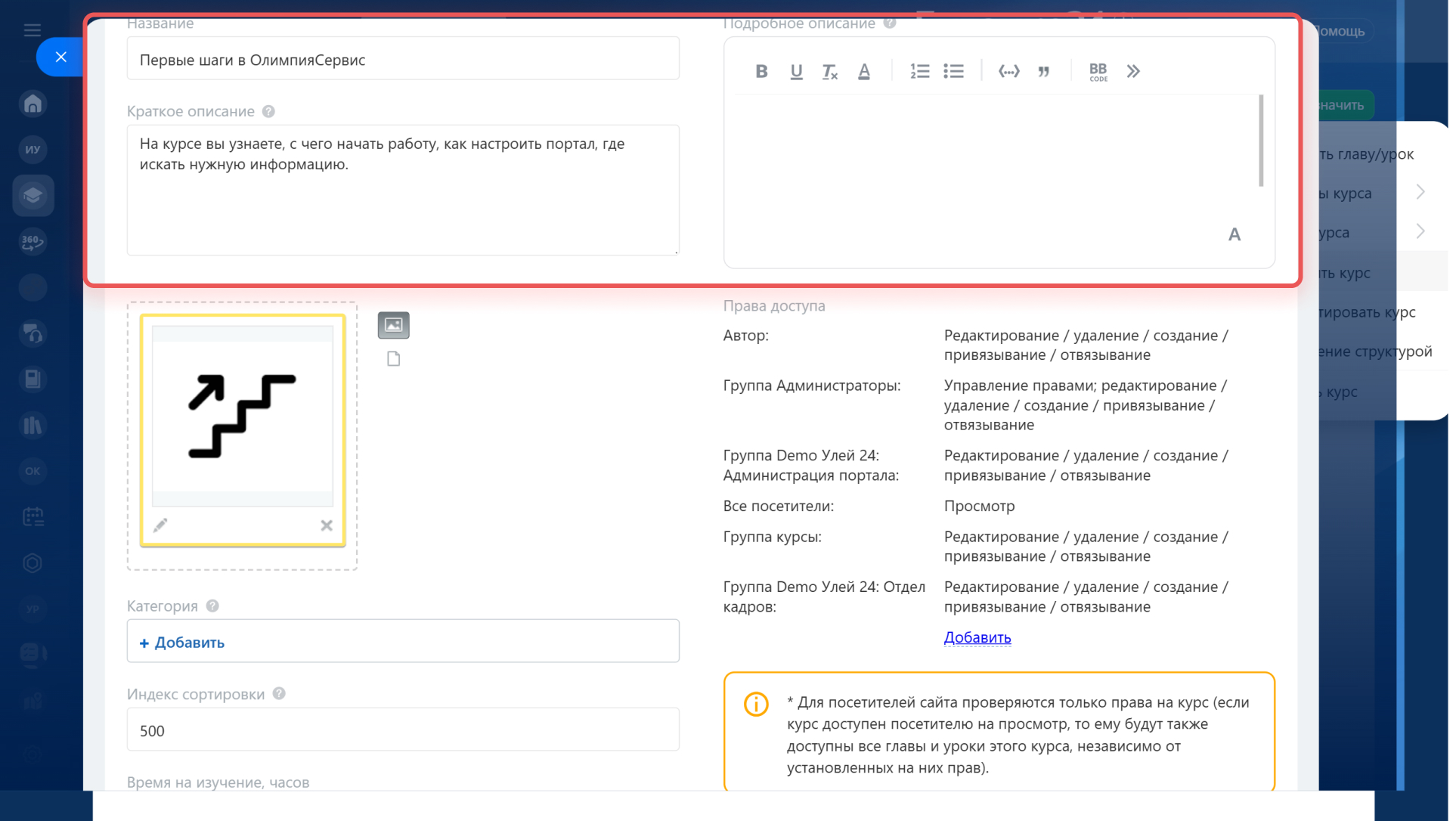Toggle font panel with A icon

point(1234,234)
